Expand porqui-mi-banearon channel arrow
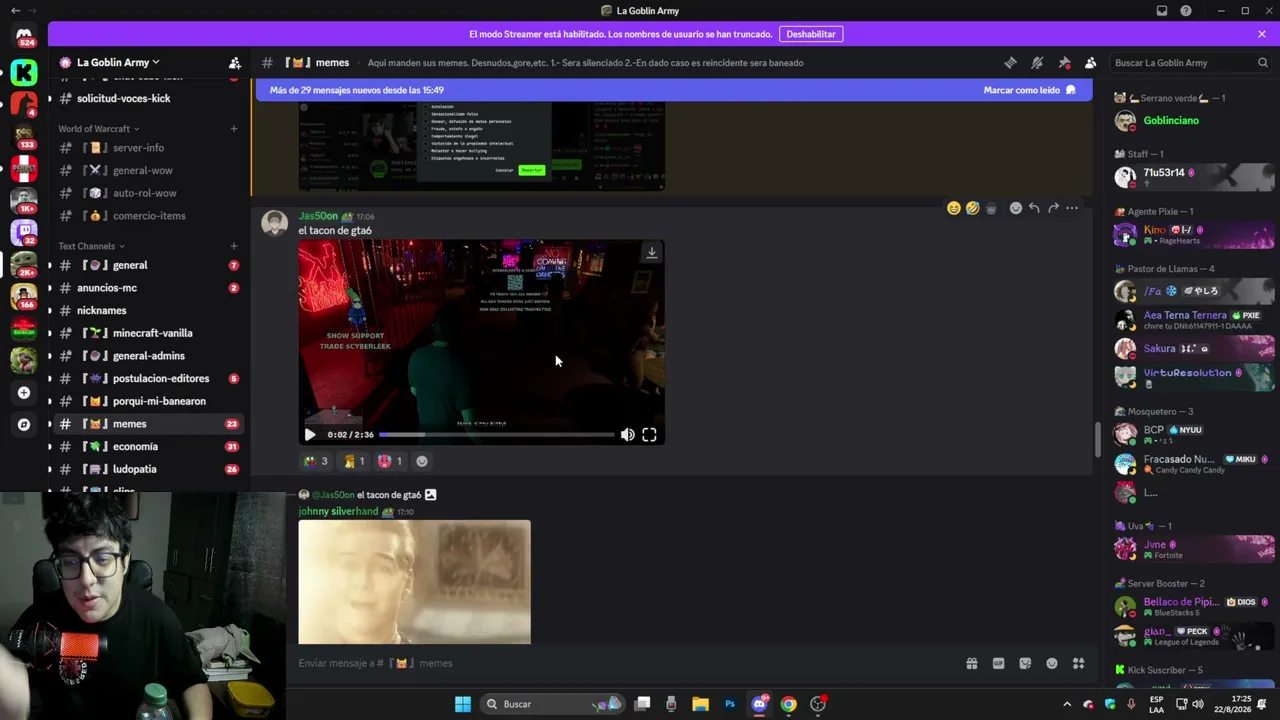 coord(50,401)
